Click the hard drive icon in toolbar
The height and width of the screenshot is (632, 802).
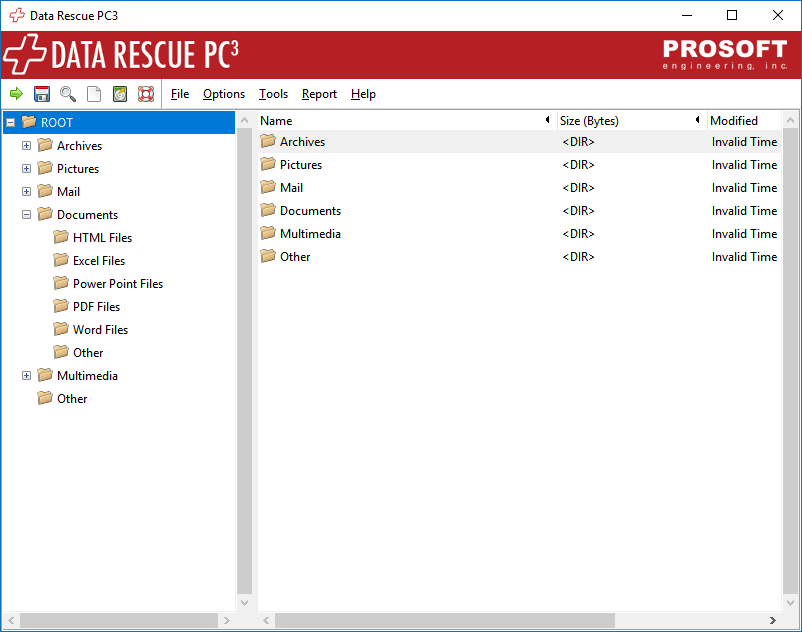pyautogui.click(x=120, y=94)
